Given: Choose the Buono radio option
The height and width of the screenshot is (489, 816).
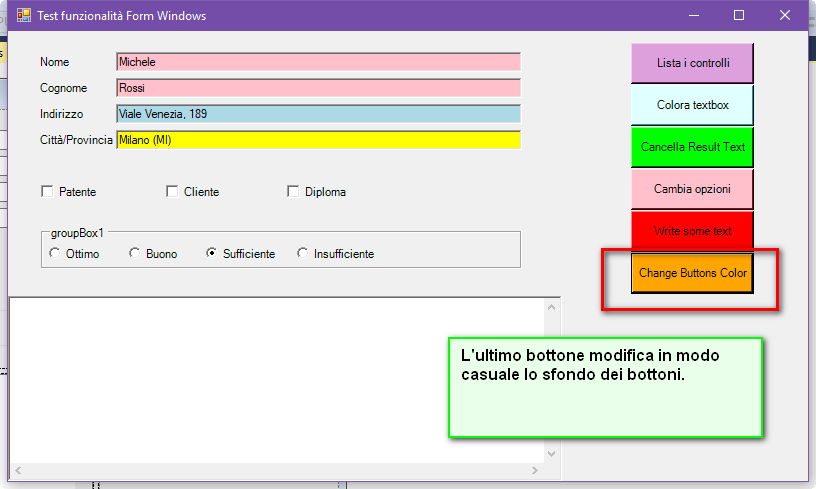Looking at the screenshot, I should click(135, 254).
